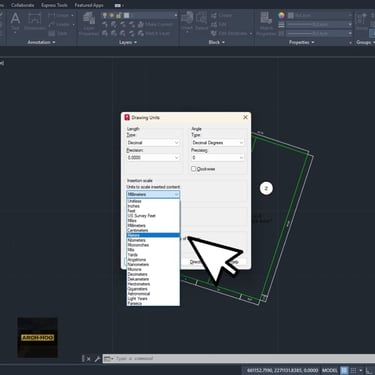The height and width of the screenshot is (375, 375).
Task: Click the Edit Attributes tool
Action: coord(231,33)
